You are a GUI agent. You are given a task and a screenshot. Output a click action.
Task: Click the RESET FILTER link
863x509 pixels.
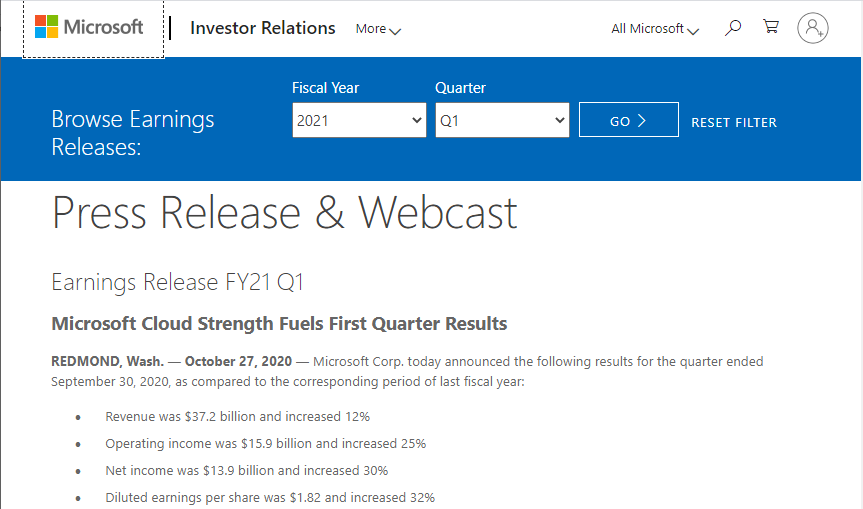click(x=734, y=122)
